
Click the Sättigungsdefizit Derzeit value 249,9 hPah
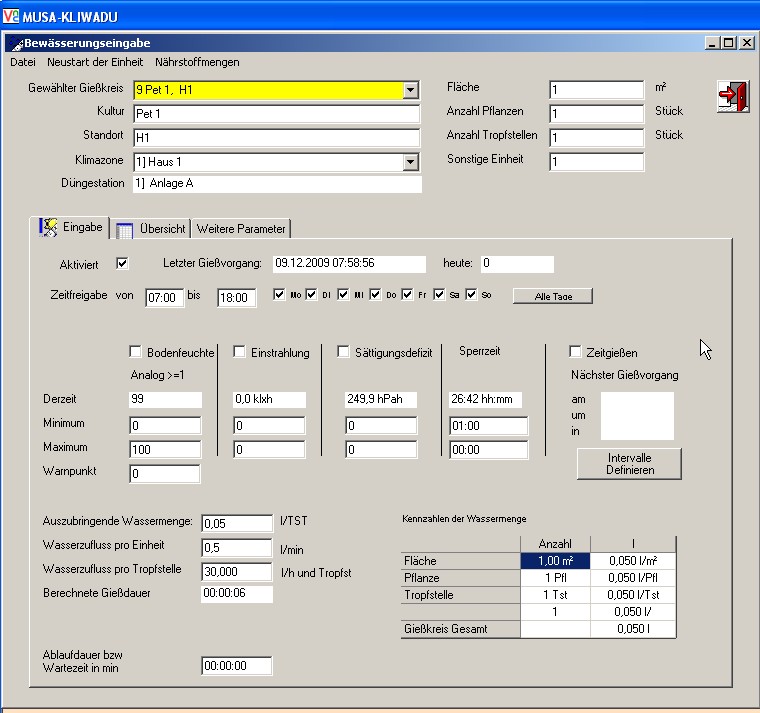380,399
